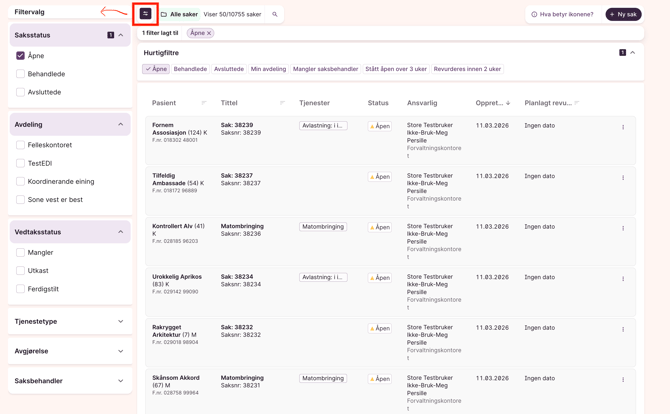This screenshot has width=670, height=414.
Task: Remove the Åpne filter chip
Action: (x=209, y=33)
